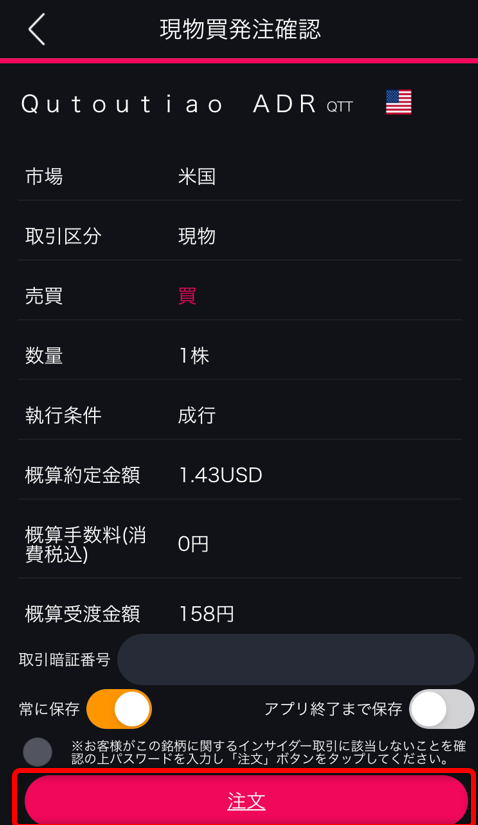Tap the 執行条件 成行 value
Viewport: 478px width, 825px height.
click(197, 416)
